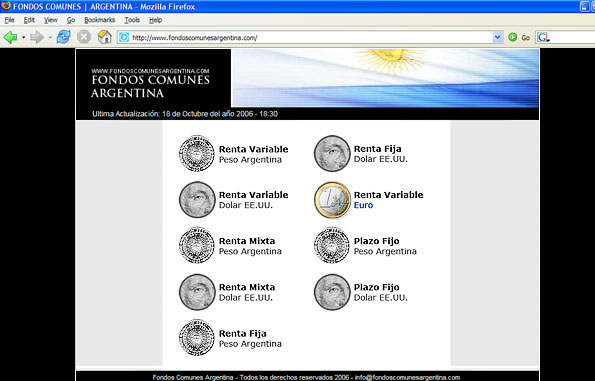The width and height of the screenshot is (595, 381).
Task: Click the peso coin beside Renta Mixta
Action: 197,245
